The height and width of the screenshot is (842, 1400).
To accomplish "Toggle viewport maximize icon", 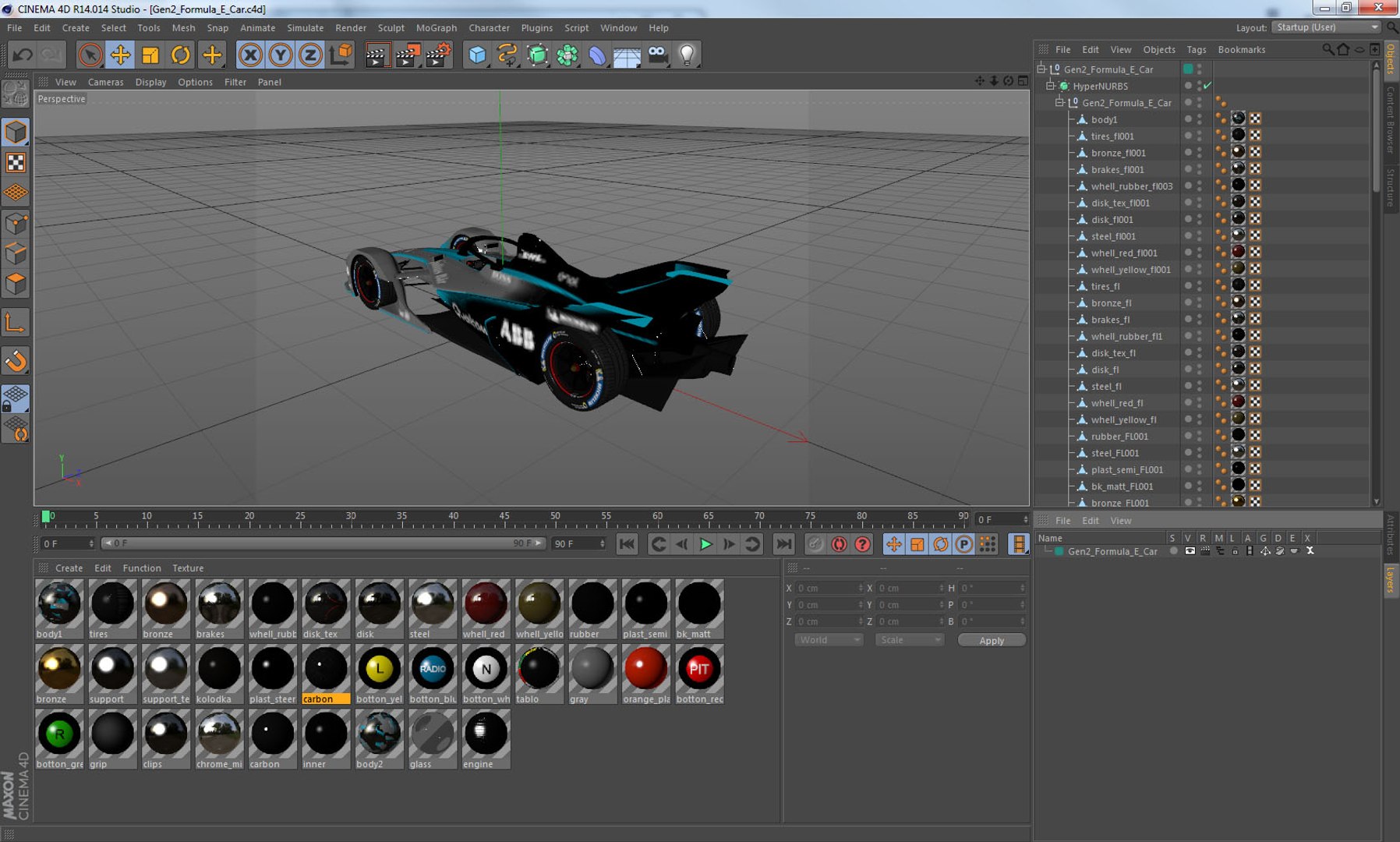I will tap(1023, 80).
